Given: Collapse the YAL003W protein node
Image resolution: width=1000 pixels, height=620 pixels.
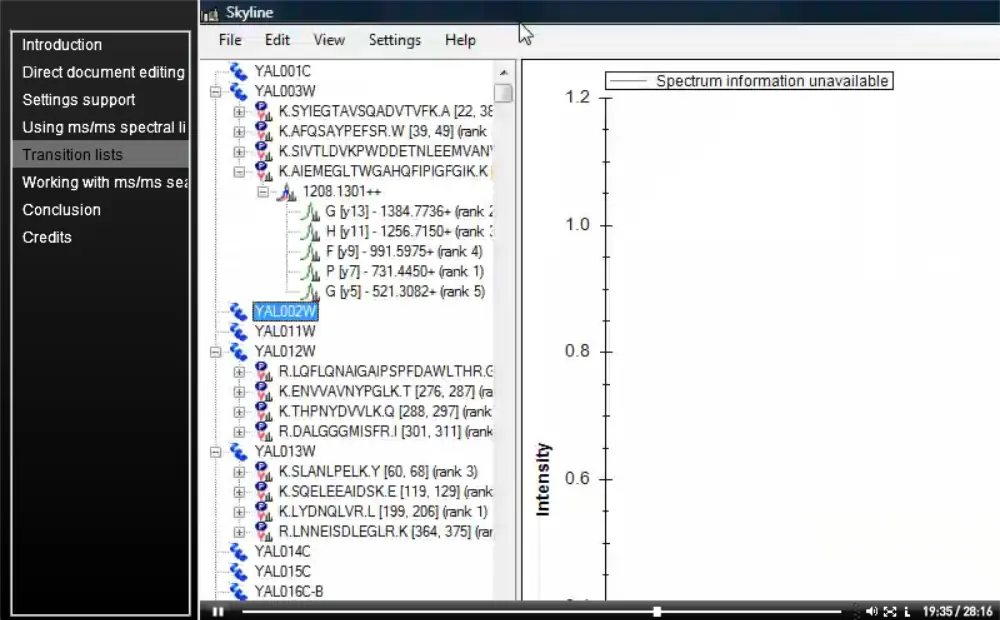Looking at the screenshot, I should [x=216, y=92].
